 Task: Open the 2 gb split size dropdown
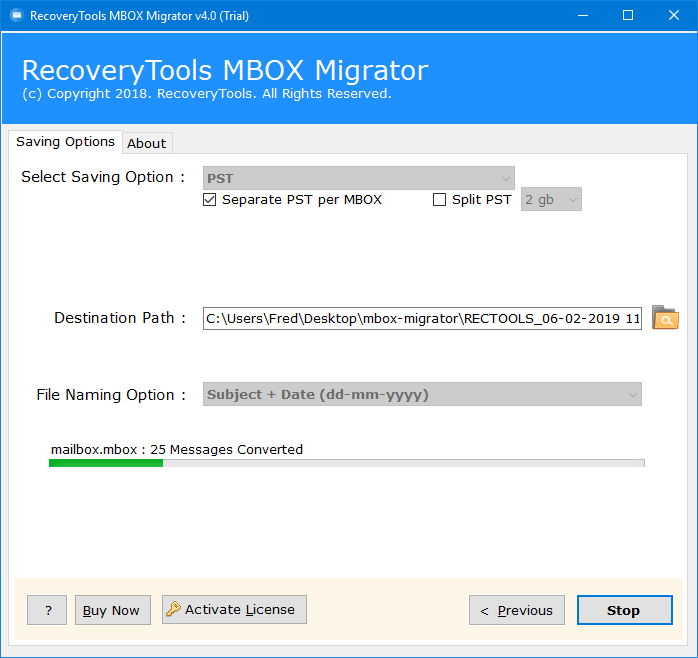[x=551, y=199]
